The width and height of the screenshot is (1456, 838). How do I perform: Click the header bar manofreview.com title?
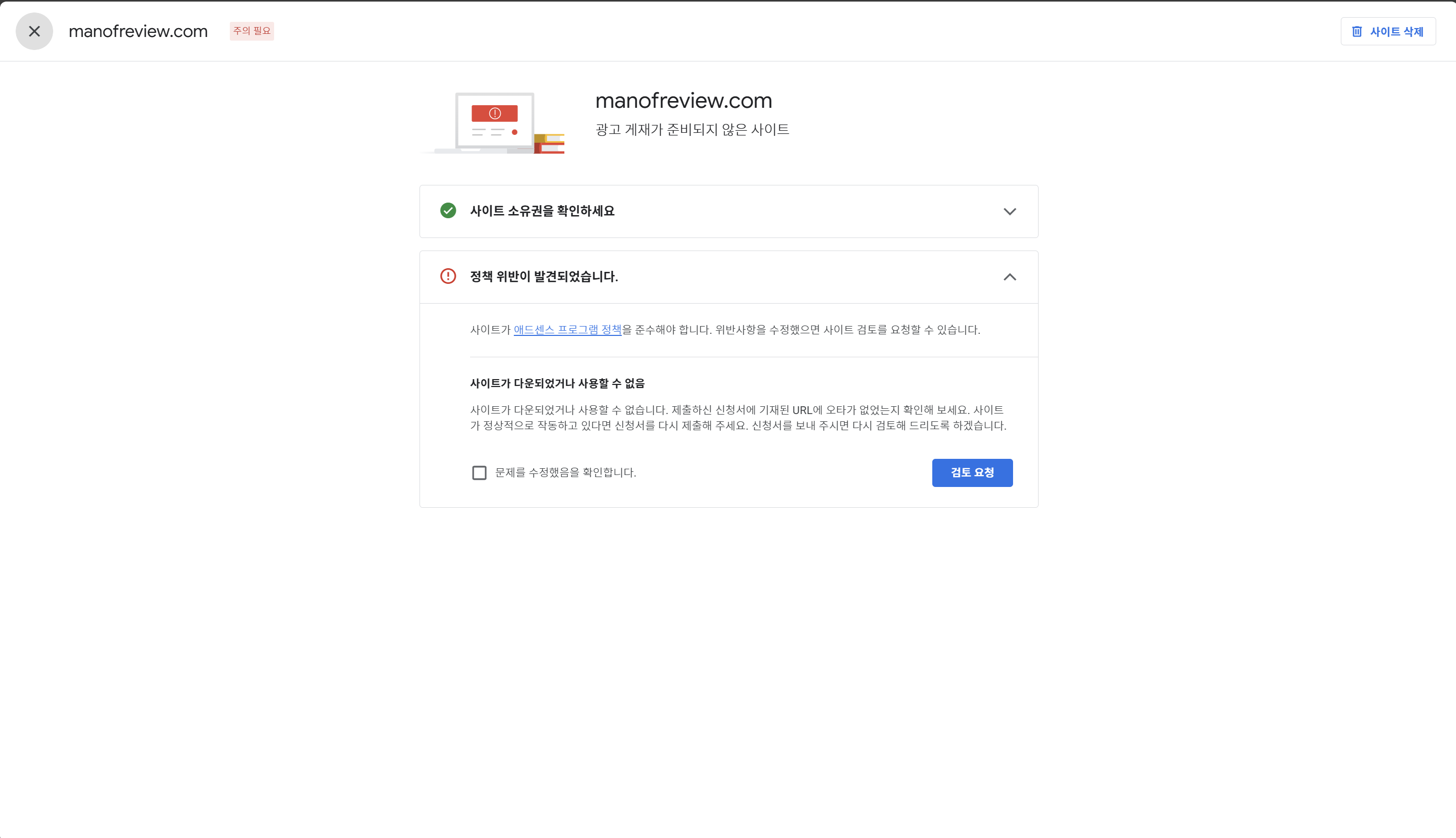138,32
